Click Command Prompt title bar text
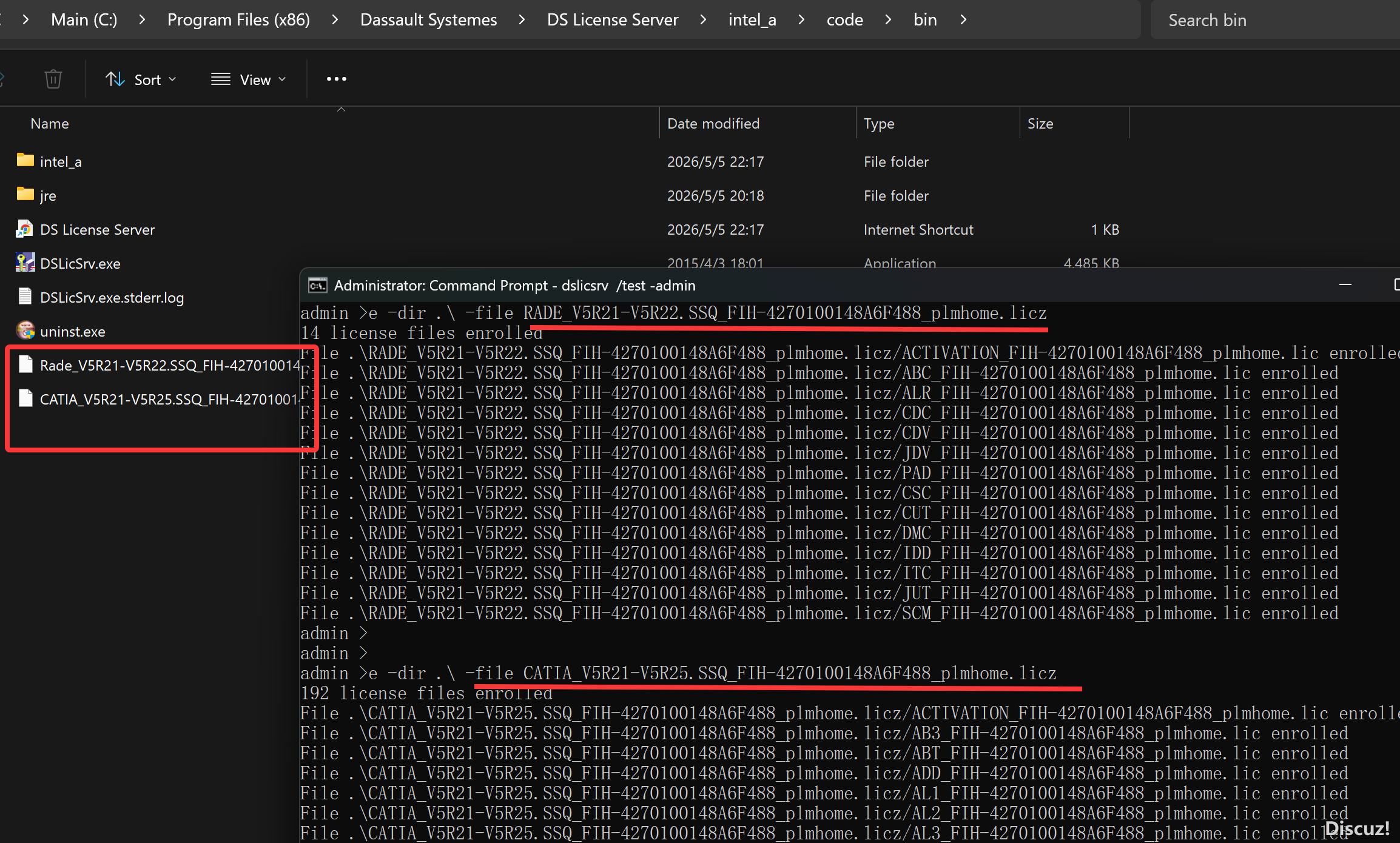 click(514, 286)
